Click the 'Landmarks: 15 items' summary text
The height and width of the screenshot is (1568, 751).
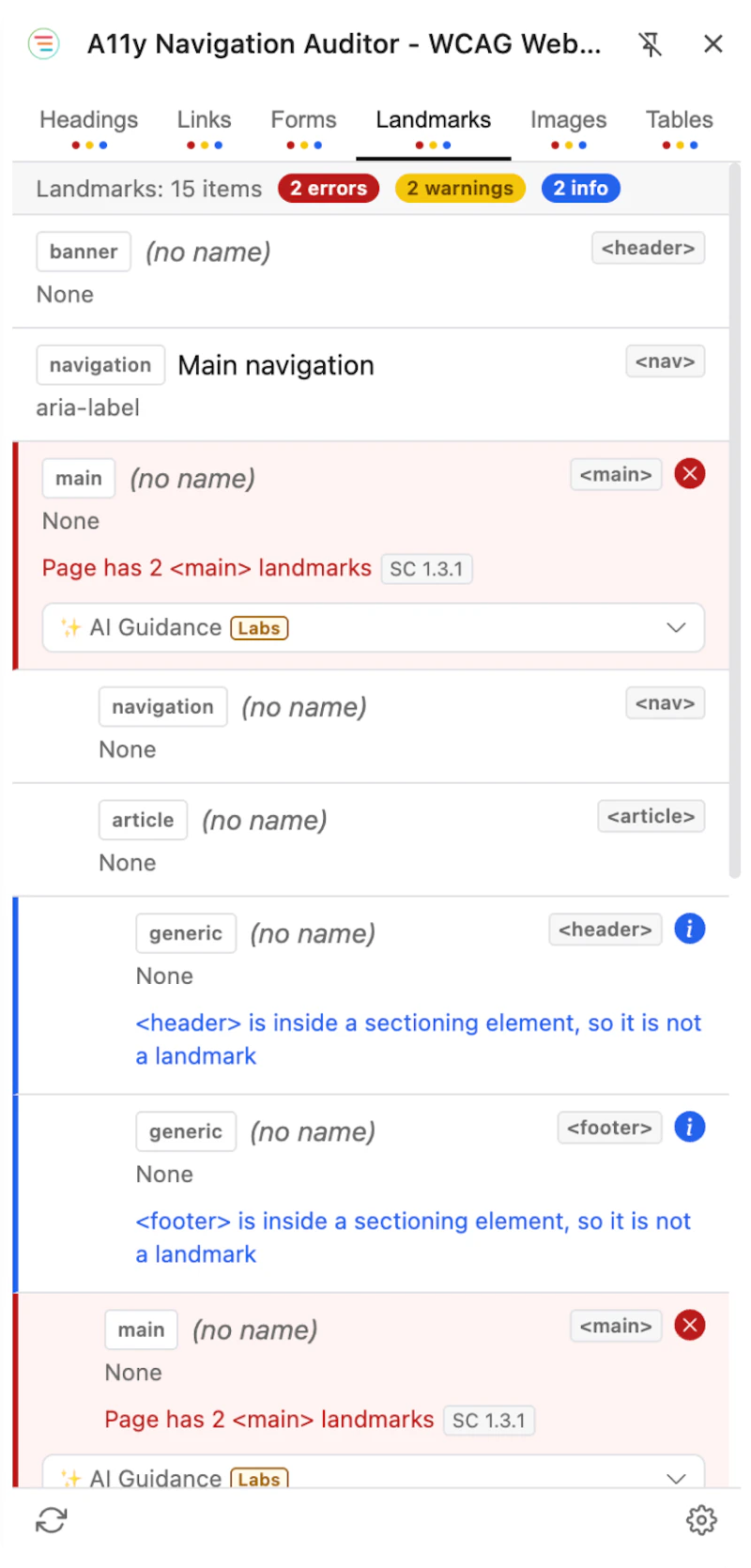pos(149,189)
